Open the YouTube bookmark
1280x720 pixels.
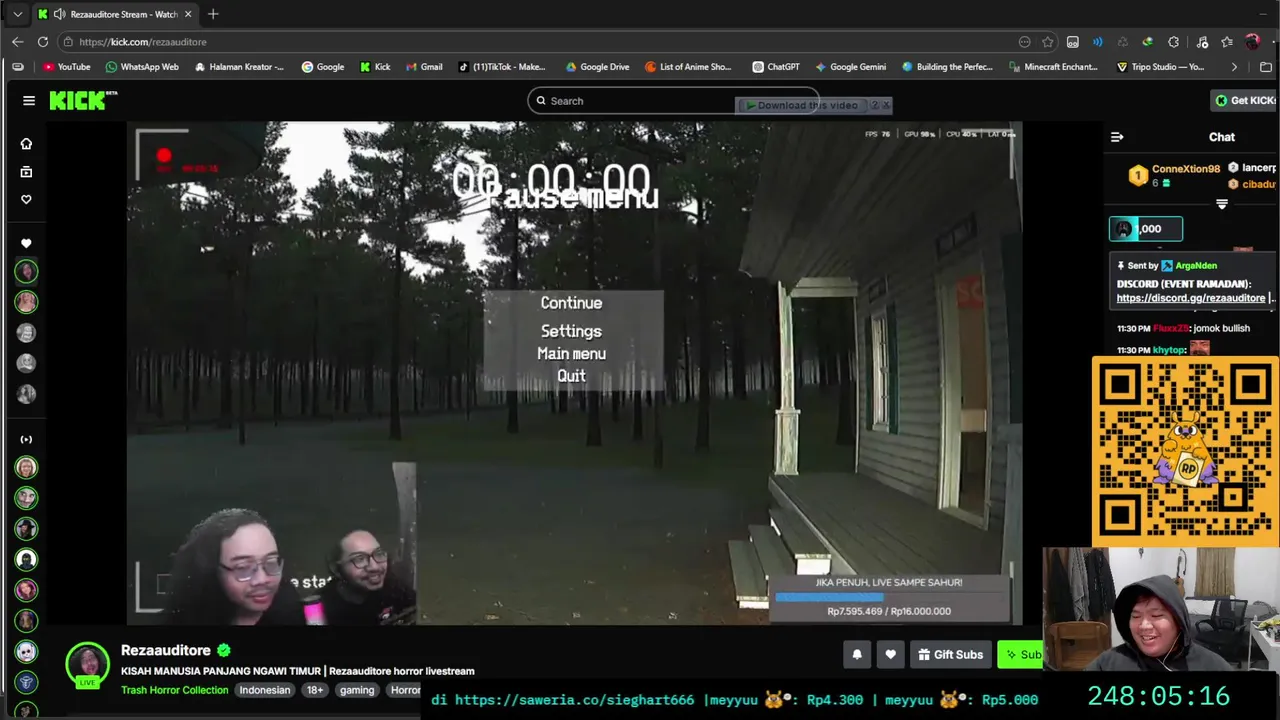pyautogui.click(x=66, y=67)
